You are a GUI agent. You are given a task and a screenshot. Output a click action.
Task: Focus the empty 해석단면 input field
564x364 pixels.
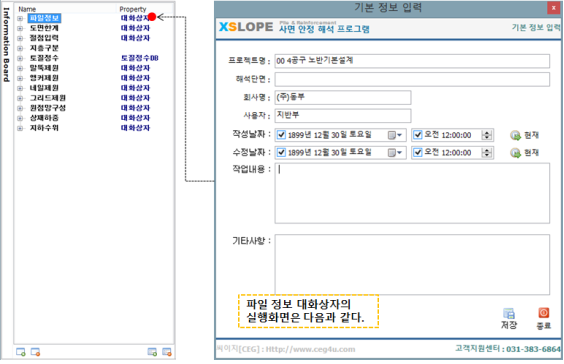412,79
